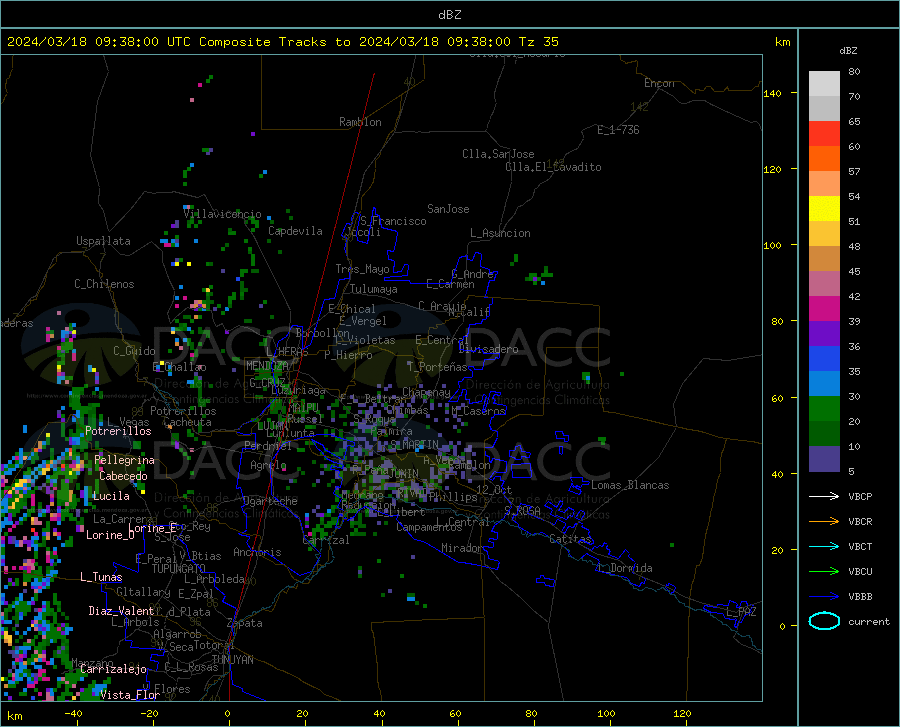Click the 'VBCP' legend label
Viewport: 900px width, 727px height.
[860, 496]
